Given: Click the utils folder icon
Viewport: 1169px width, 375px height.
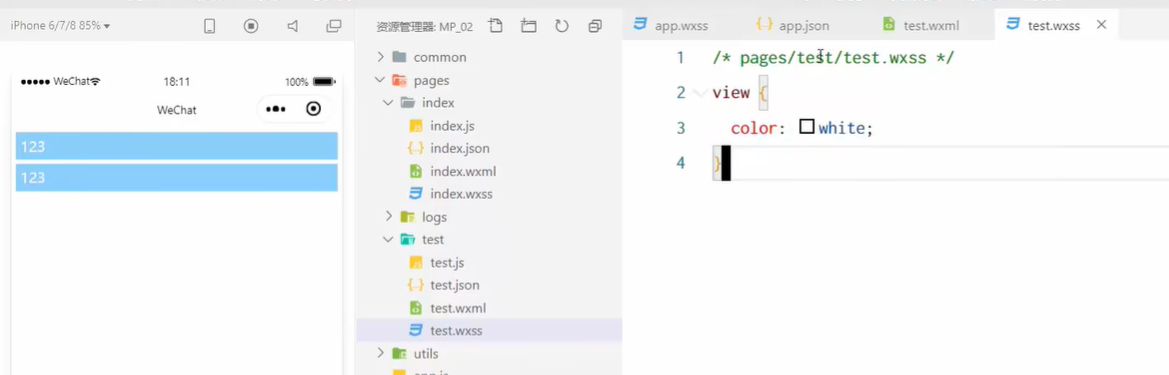Looking at the screenshot, I should [400, 353].
